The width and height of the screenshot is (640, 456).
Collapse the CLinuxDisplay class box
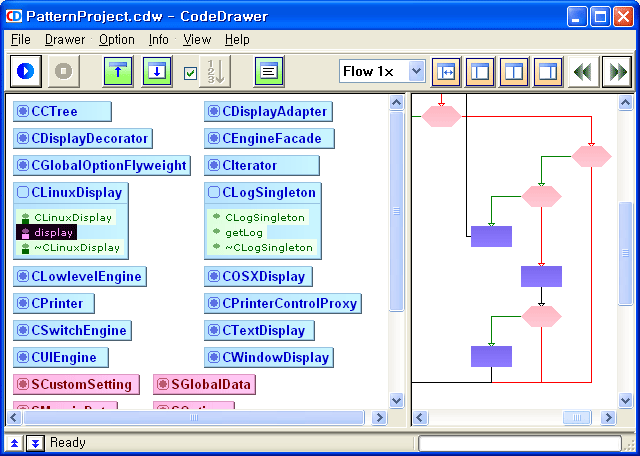[24, 193]
